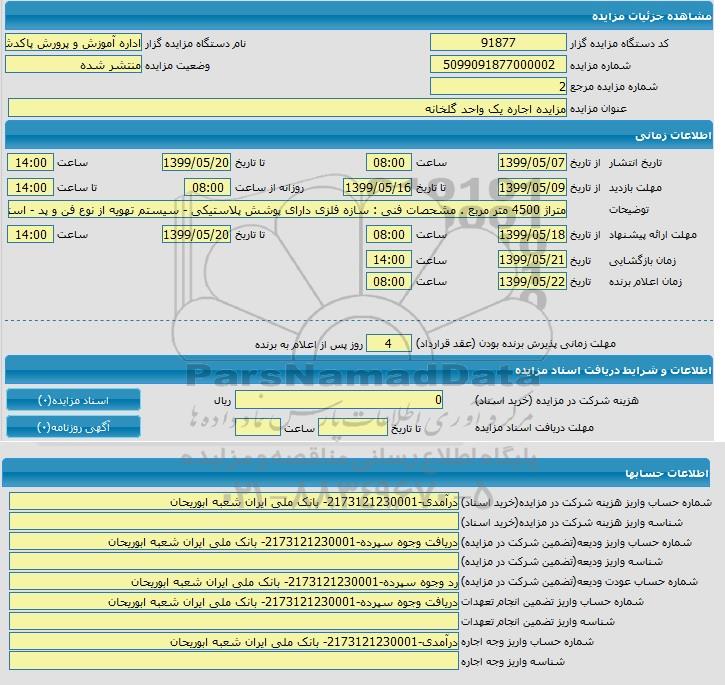725x685 pixels.
Task: Select the field showing 91877
Action: (498, 43)
